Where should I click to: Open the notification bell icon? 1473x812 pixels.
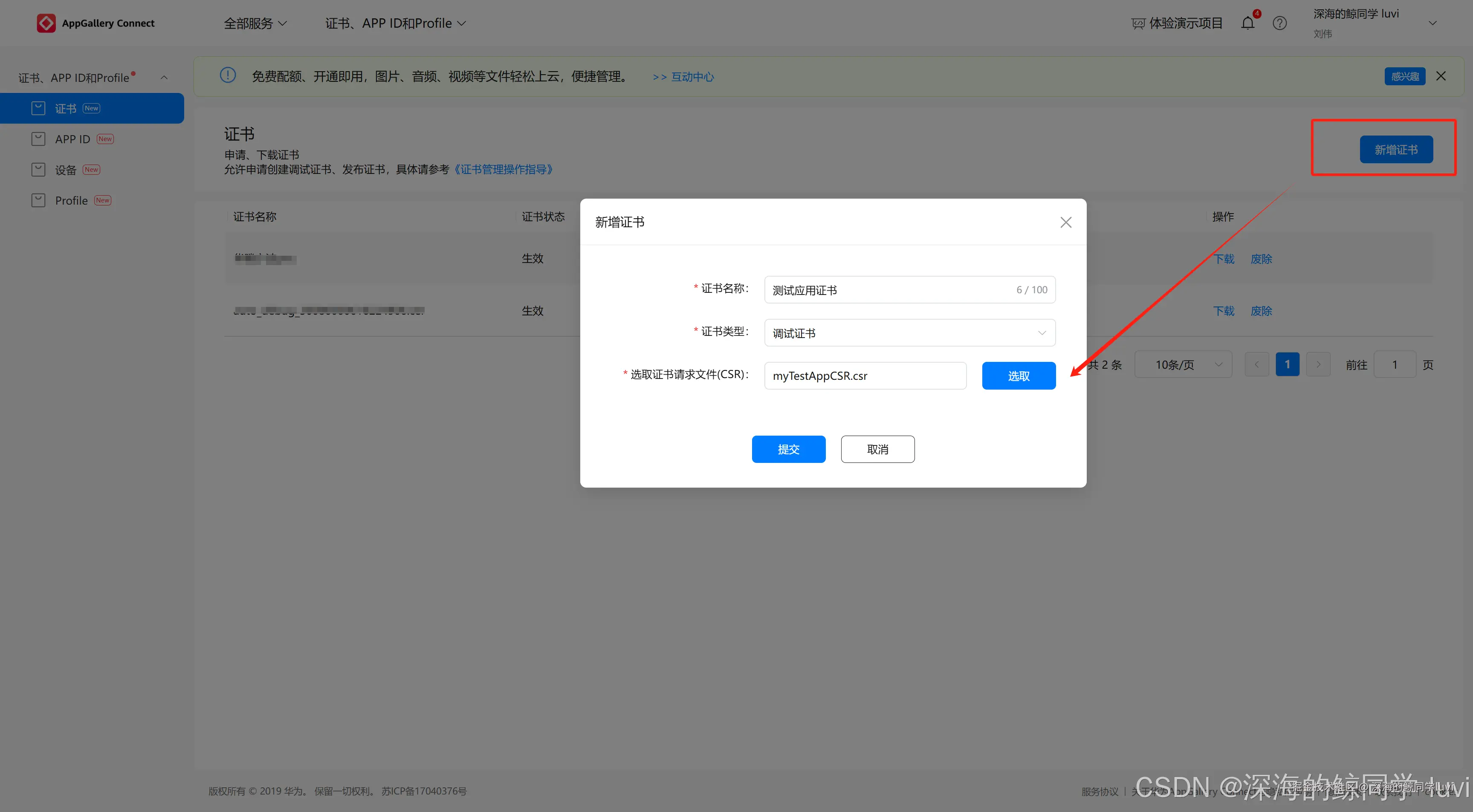1248,23
